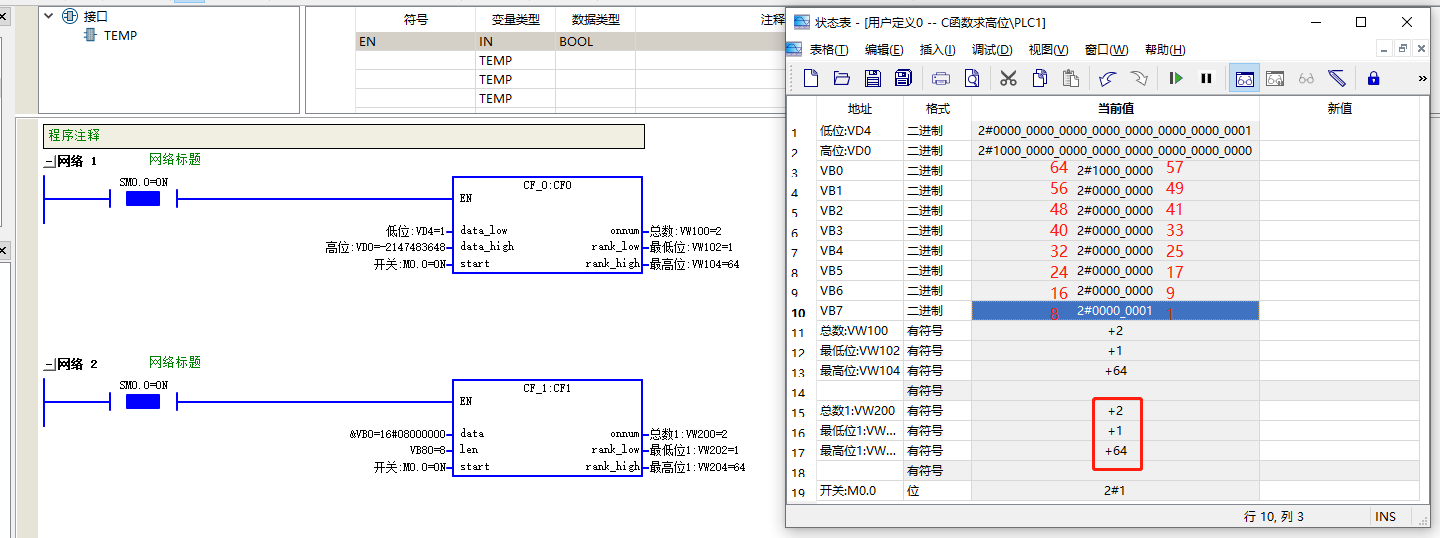Click the Print Preview icon
The height and width of the screenshot is (538, 1440).
972,78
